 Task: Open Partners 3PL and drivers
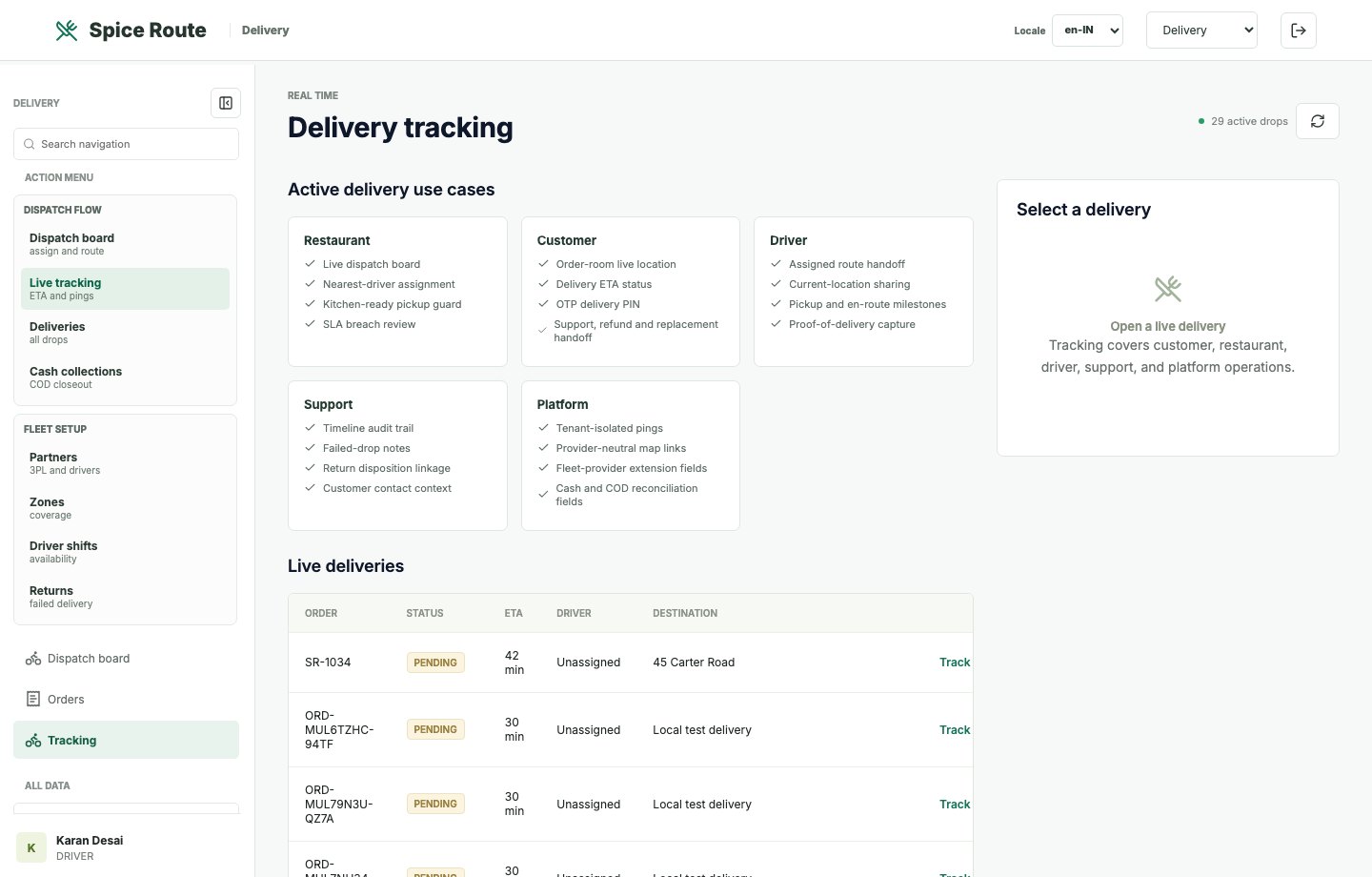125,463
